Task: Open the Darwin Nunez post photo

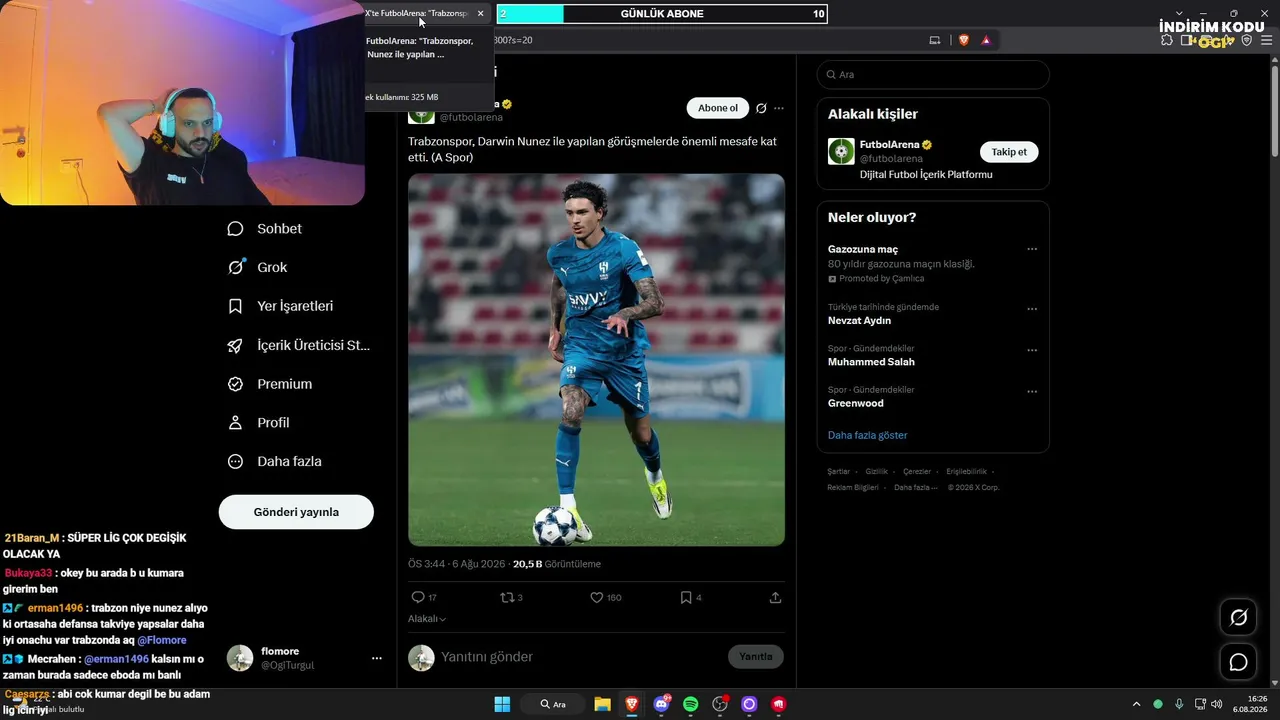Action: click(x=596, y=360)
